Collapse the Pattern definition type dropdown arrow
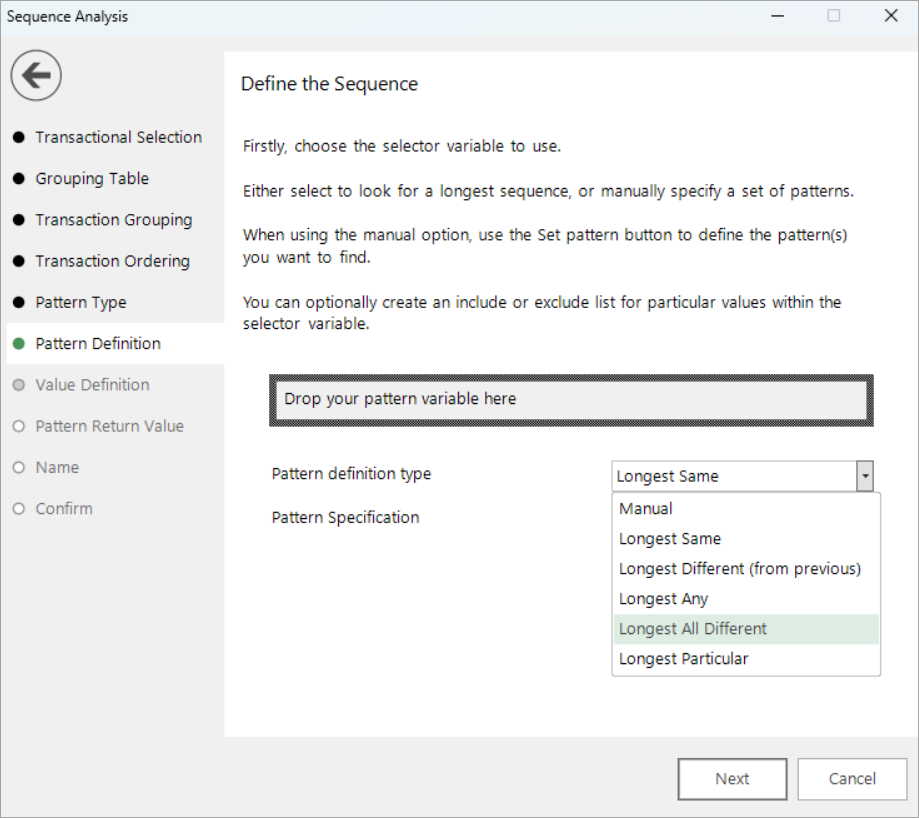The width and height of the screenshot is (919, 818). click(x=864, y=476)
